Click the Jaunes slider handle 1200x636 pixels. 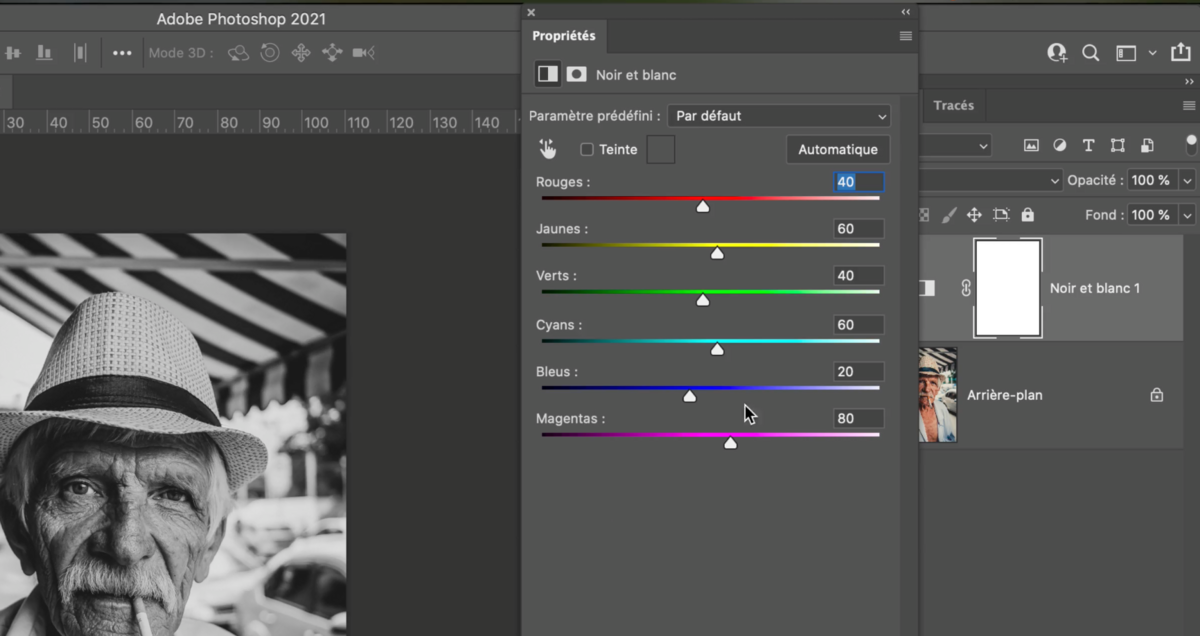717,253
